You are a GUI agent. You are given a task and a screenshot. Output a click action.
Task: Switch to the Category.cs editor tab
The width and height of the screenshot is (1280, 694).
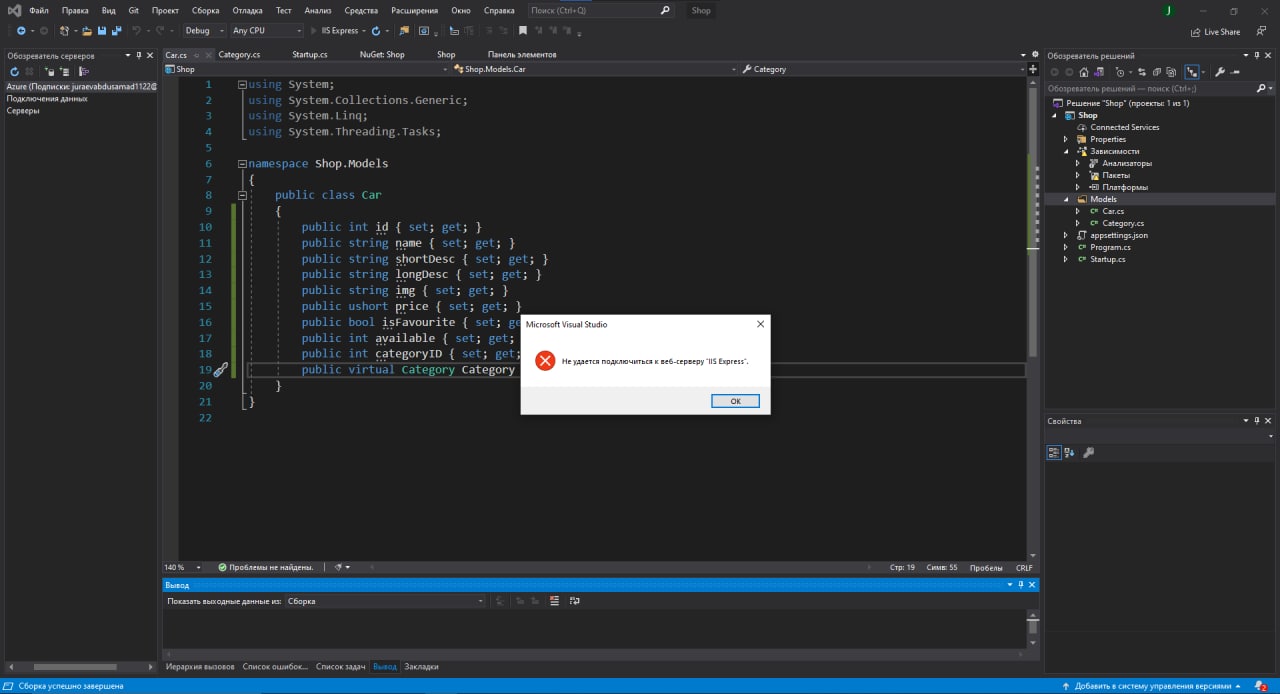[x=239, y=55]
